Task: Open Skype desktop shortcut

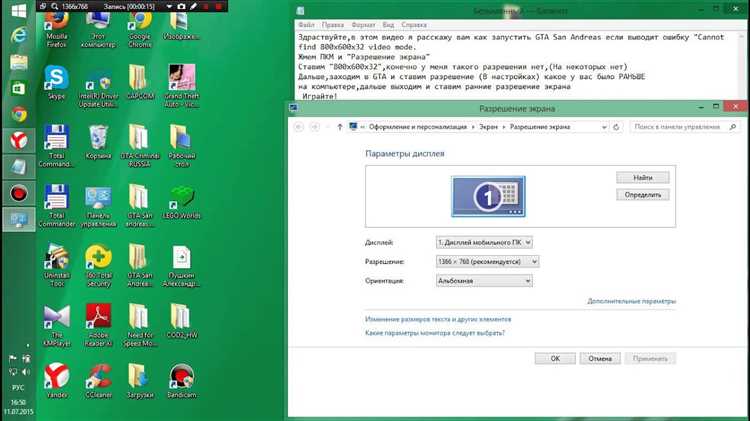Action: tap(56, 82)
